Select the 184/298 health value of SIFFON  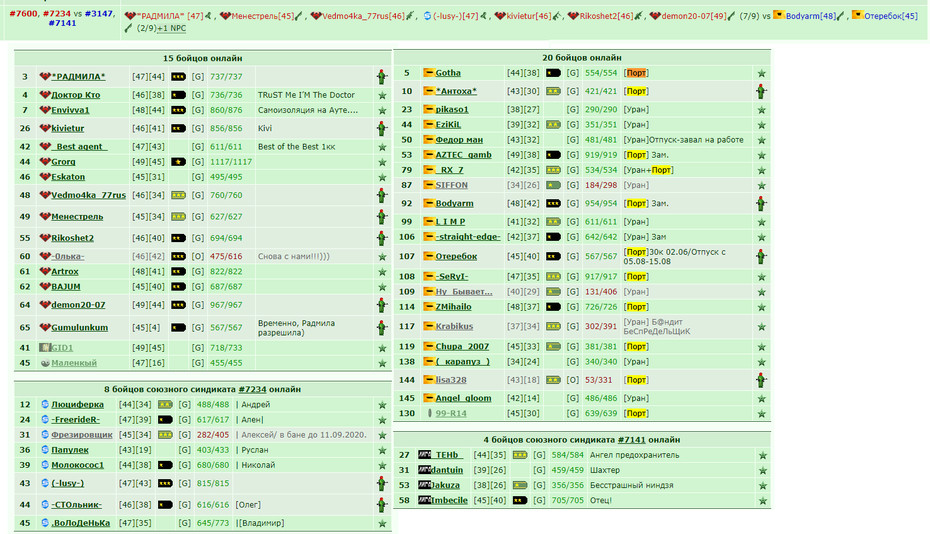[601, 185]
